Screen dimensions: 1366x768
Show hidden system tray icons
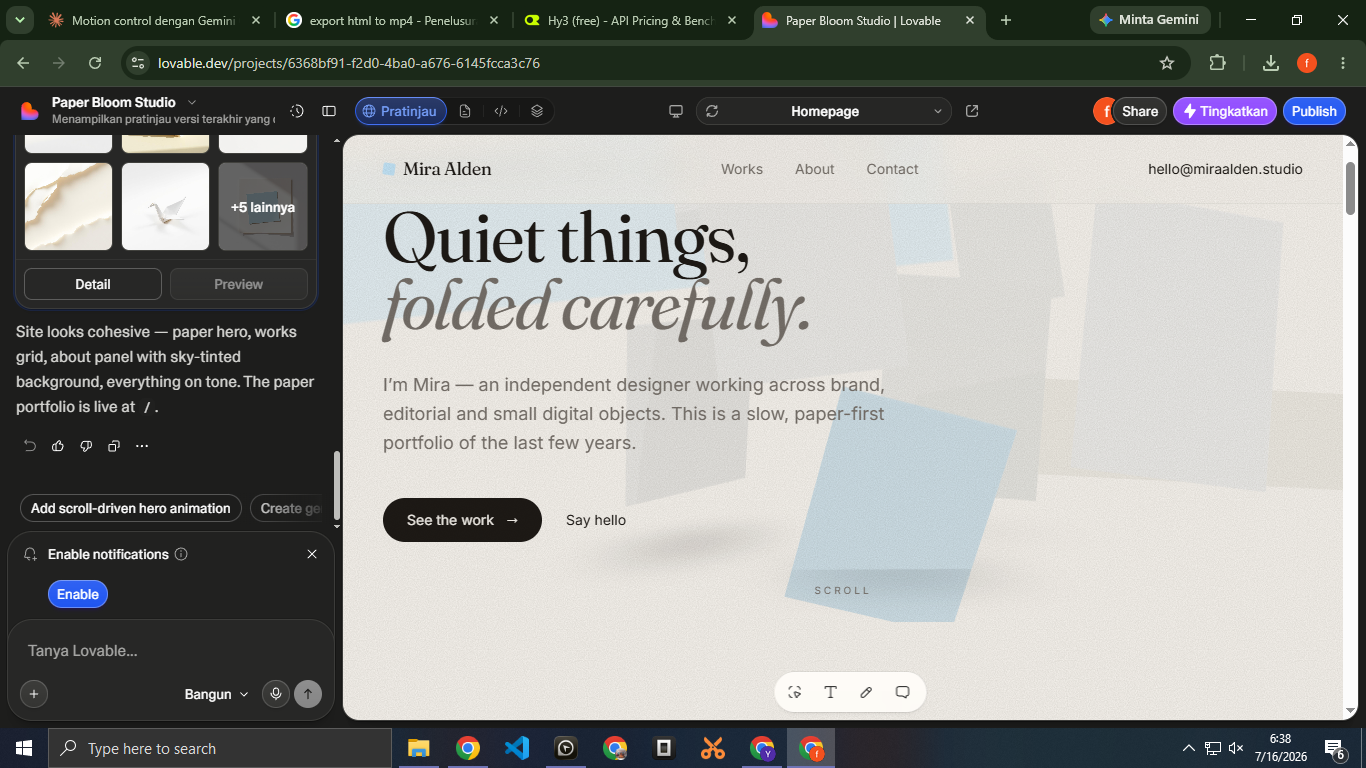pyautogui.click(x=1189, y=748)
